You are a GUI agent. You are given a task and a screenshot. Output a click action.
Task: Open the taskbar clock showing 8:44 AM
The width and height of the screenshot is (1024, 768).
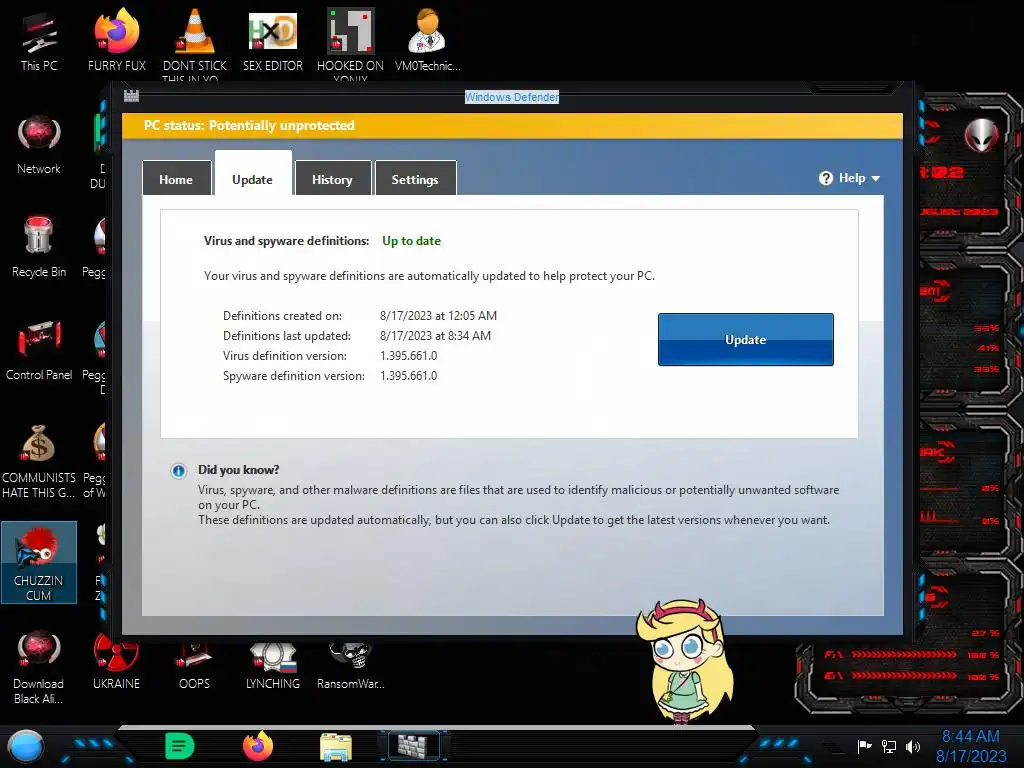(x=970, y=737)
